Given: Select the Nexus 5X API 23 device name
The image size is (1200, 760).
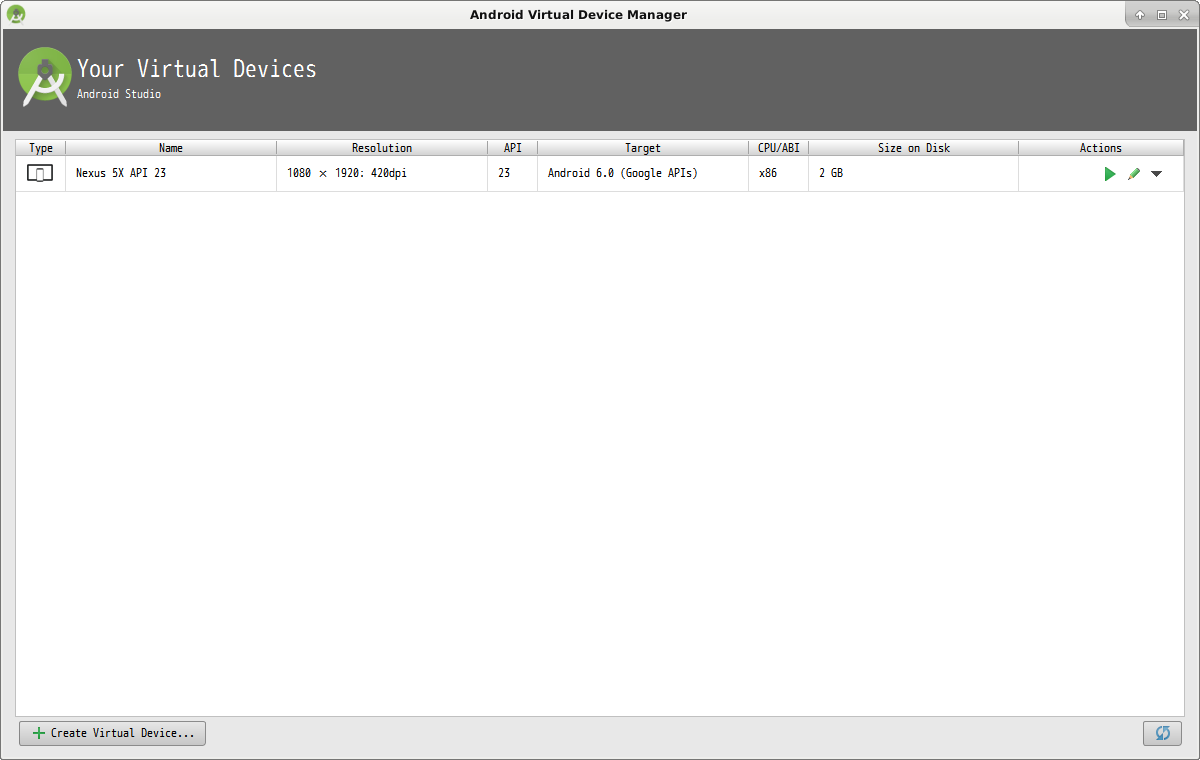Looking at the screenshot, I should point(121,173).
